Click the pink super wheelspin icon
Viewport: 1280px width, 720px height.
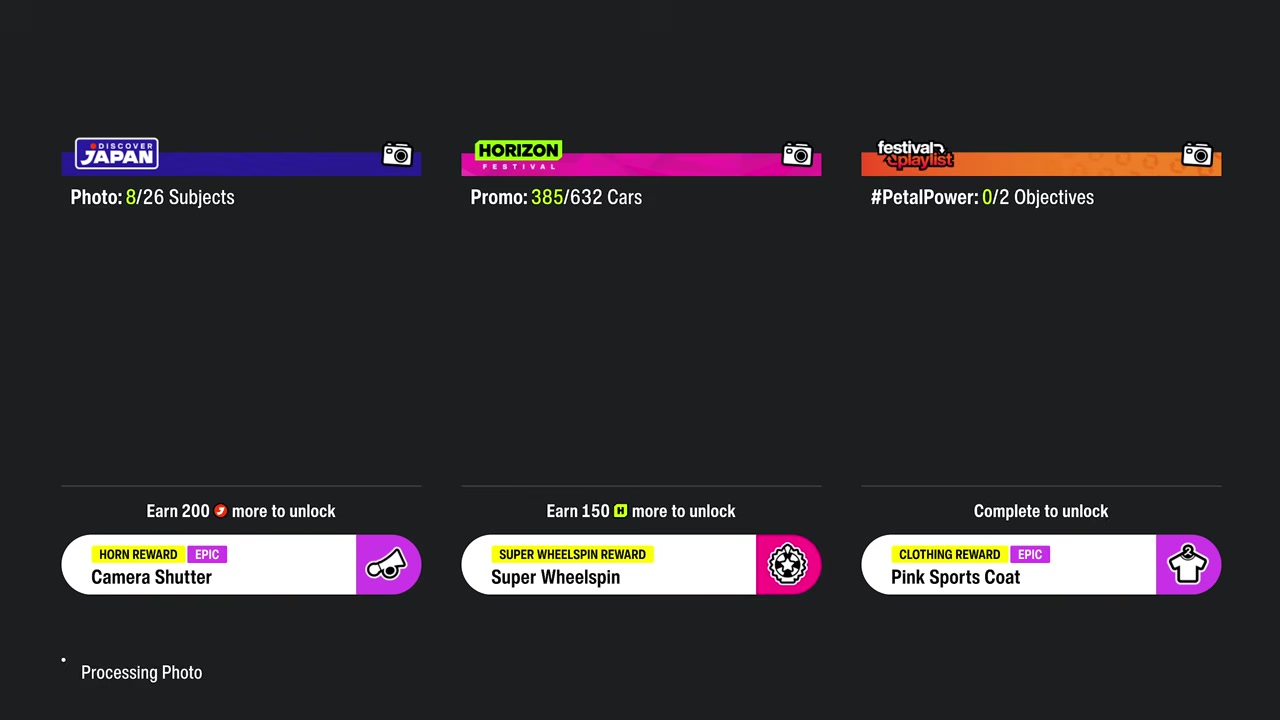[x=788, y=565]
